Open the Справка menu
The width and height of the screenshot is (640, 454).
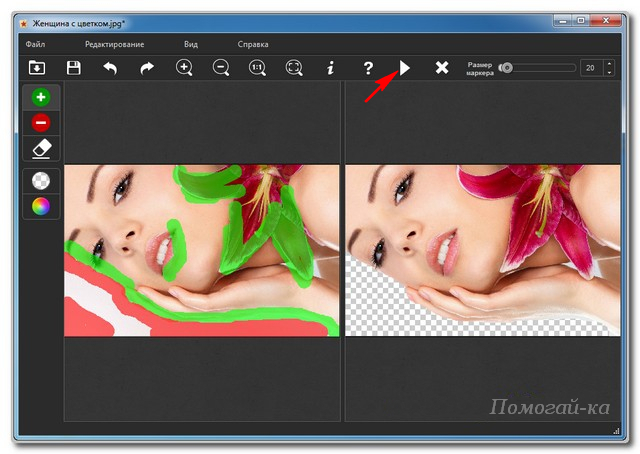253,44
